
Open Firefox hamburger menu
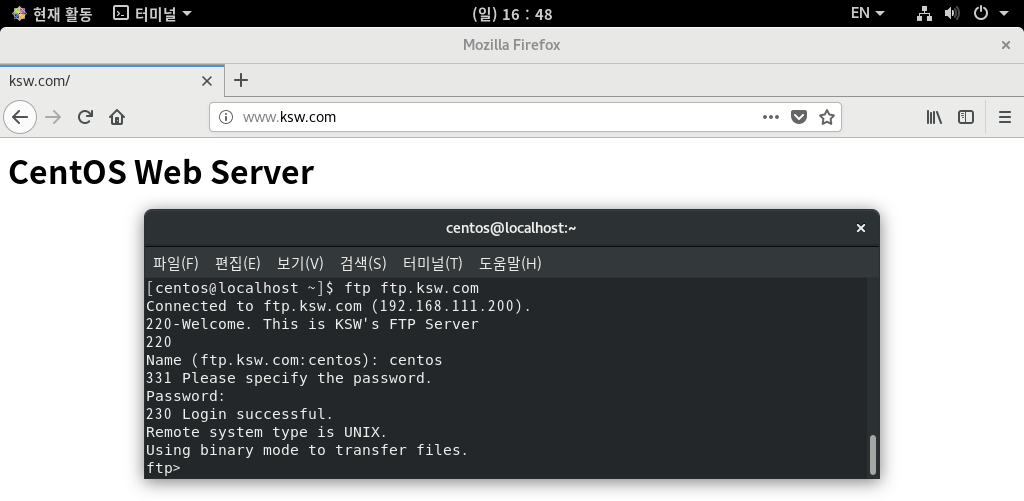point(1005,117)
